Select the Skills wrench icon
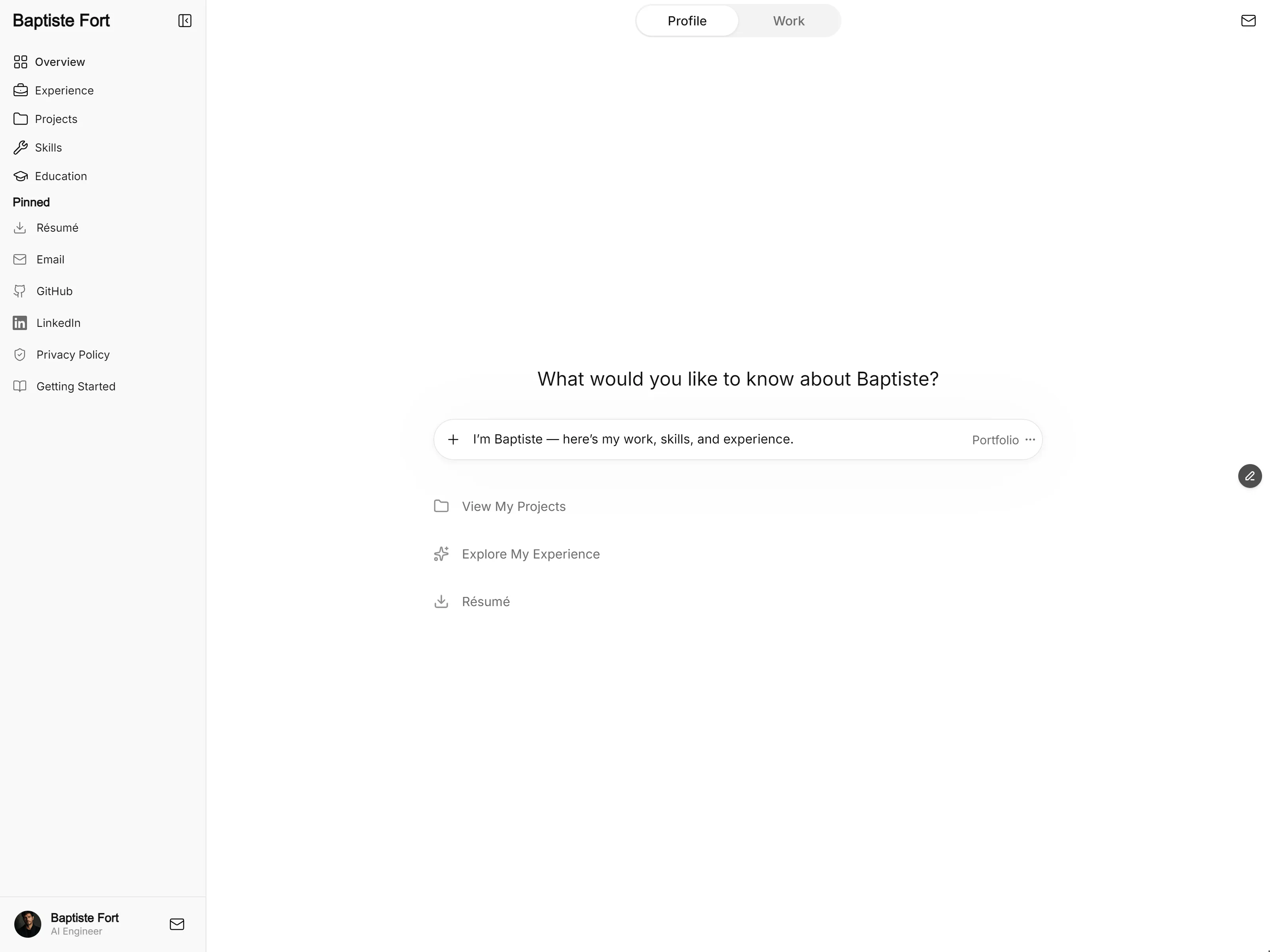 coord(21,148)
